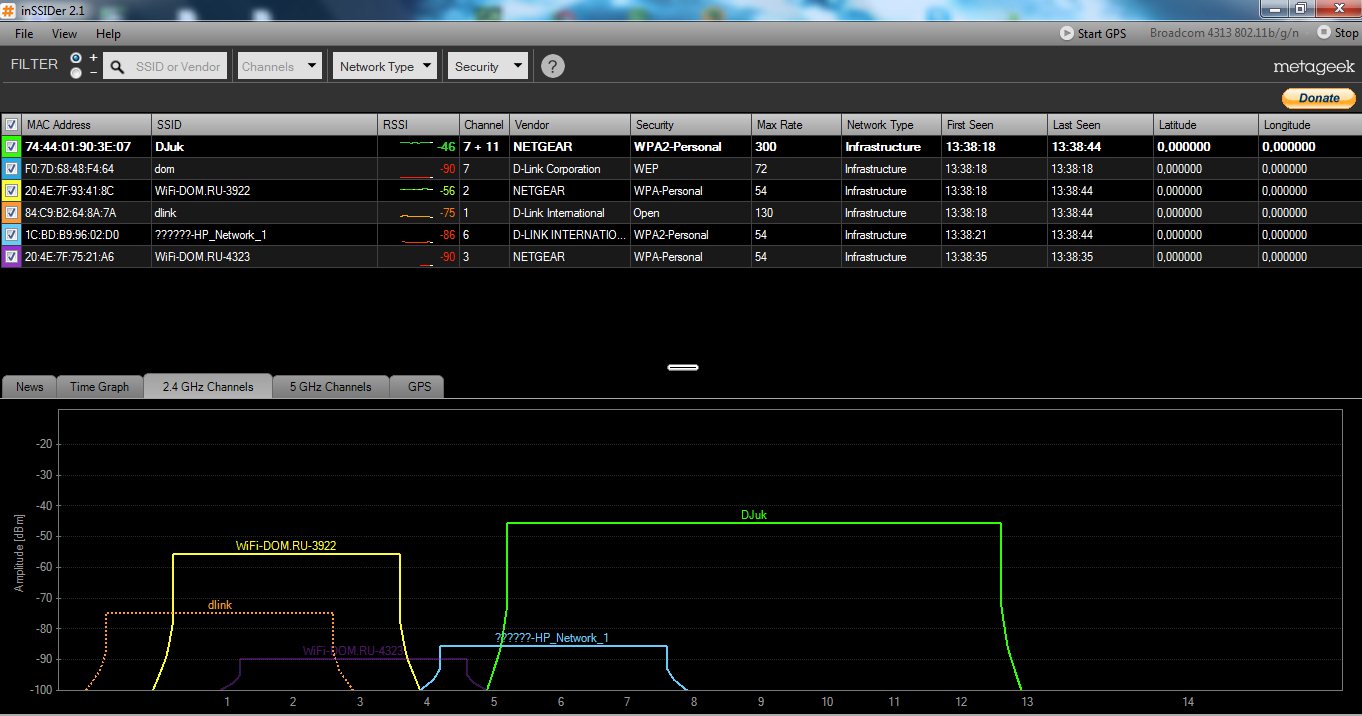The height and width of the screenshot is (716, 1362).
Task: Open the Security filter dropdown
Action: coord(487,67)
